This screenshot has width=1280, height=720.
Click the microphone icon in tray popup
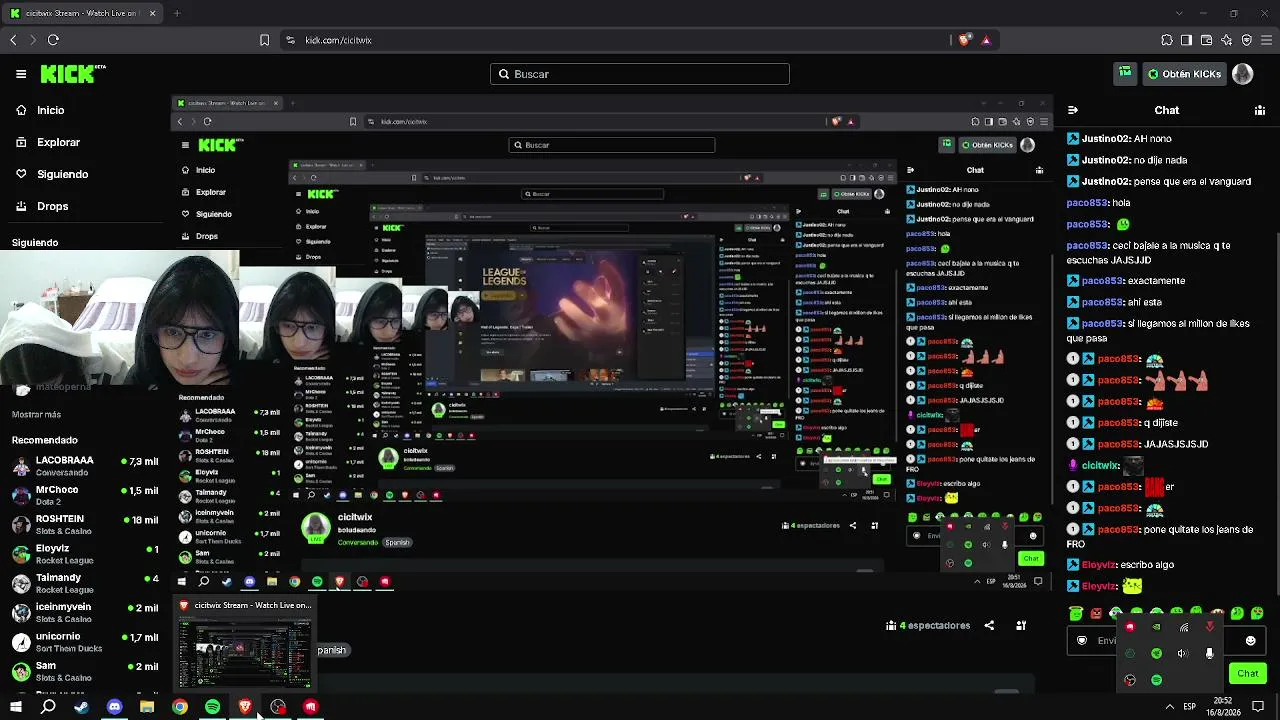(1209, 653)
